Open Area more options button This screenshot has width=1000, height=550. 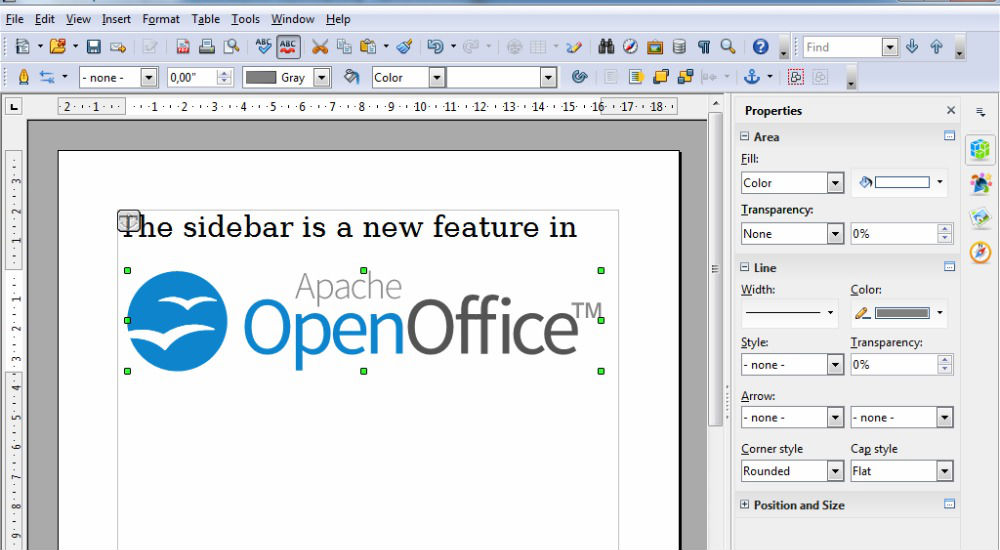pyautogui.click(x=949, y=135)
